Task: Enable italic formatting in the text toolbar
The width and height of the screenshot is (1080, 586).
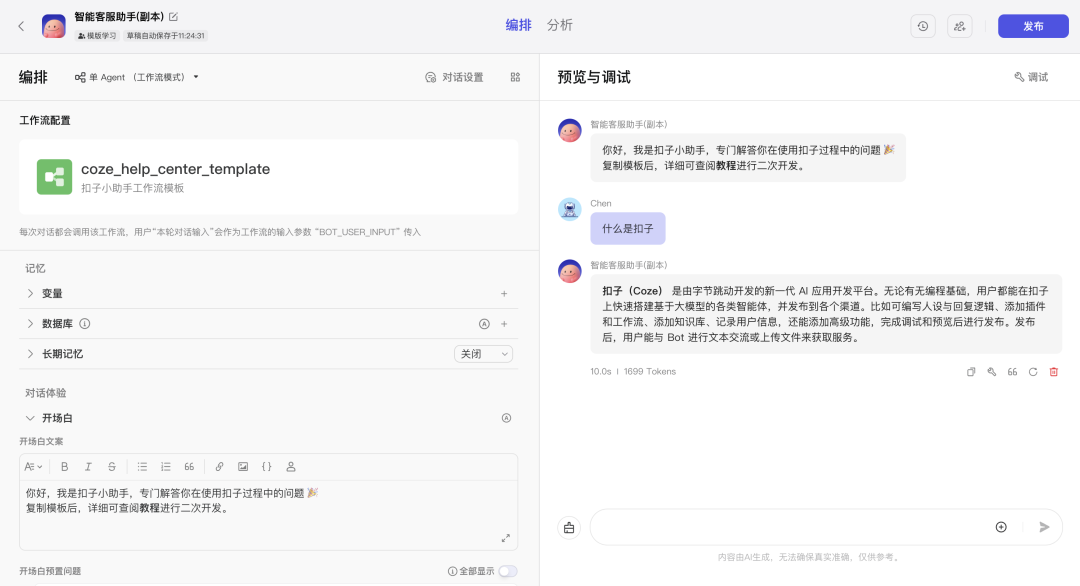Action: [88, 466]
